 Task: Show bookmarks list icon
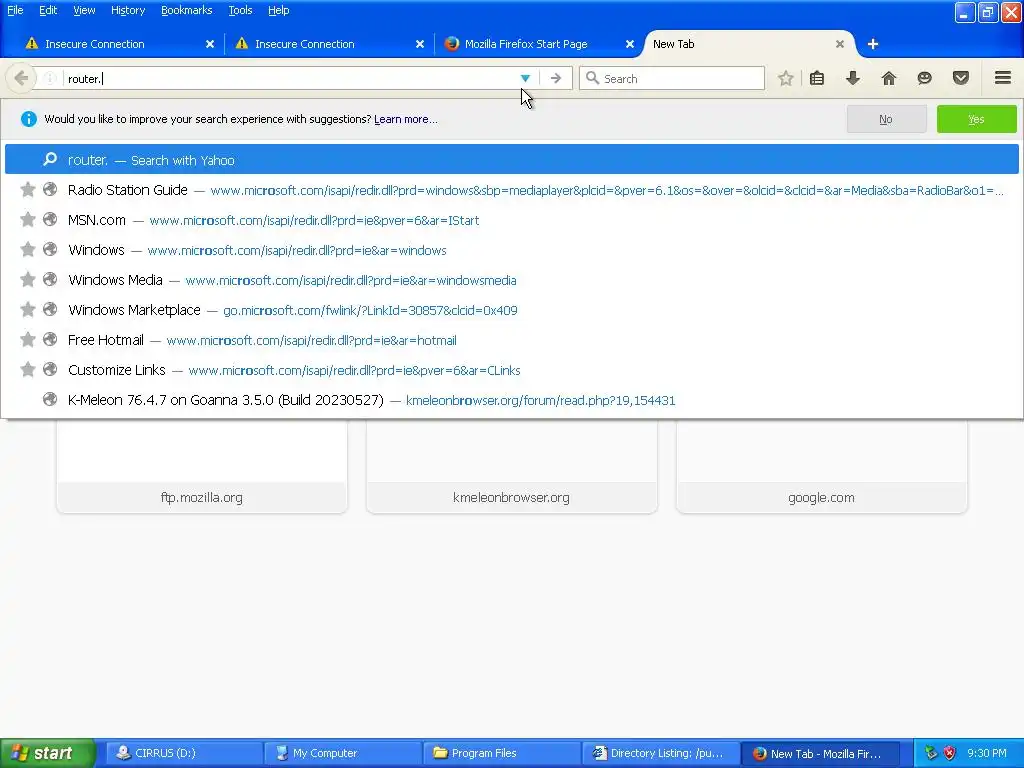[x=817, y=78]
